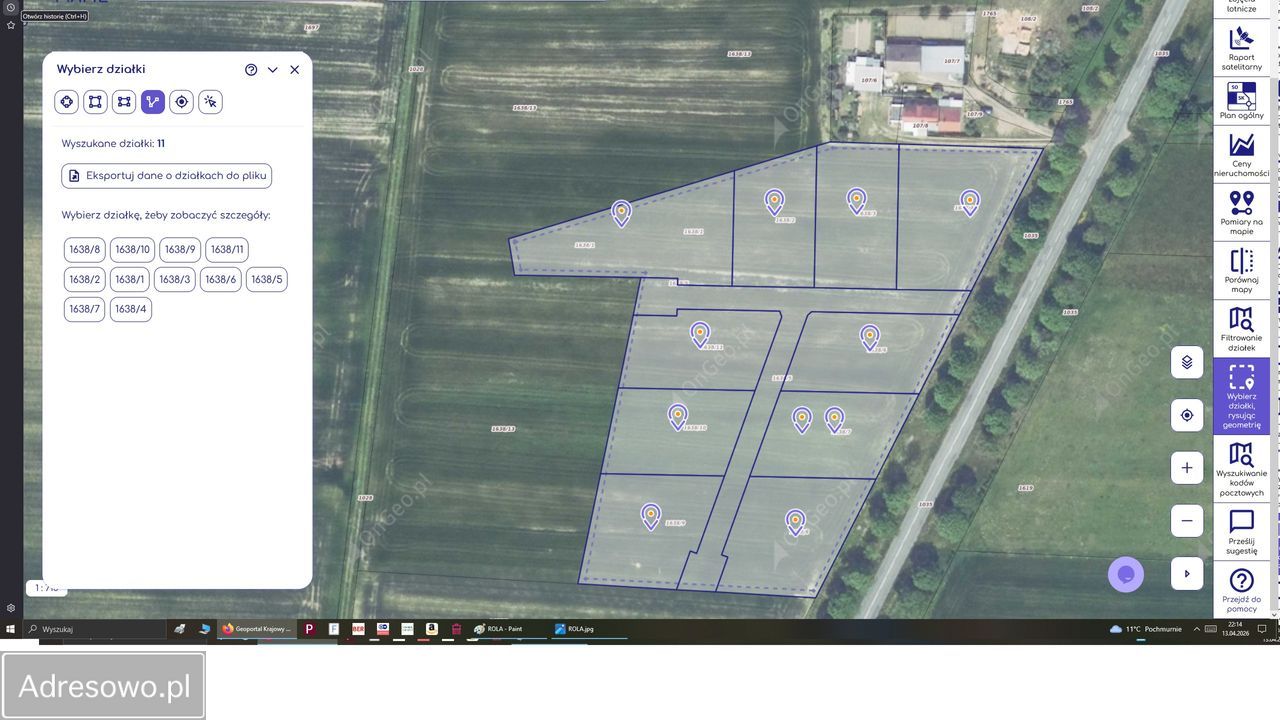Toggle the geolocation crosshair control
The width and height of the screenshot is (1280, 720).
point(1186,414)
